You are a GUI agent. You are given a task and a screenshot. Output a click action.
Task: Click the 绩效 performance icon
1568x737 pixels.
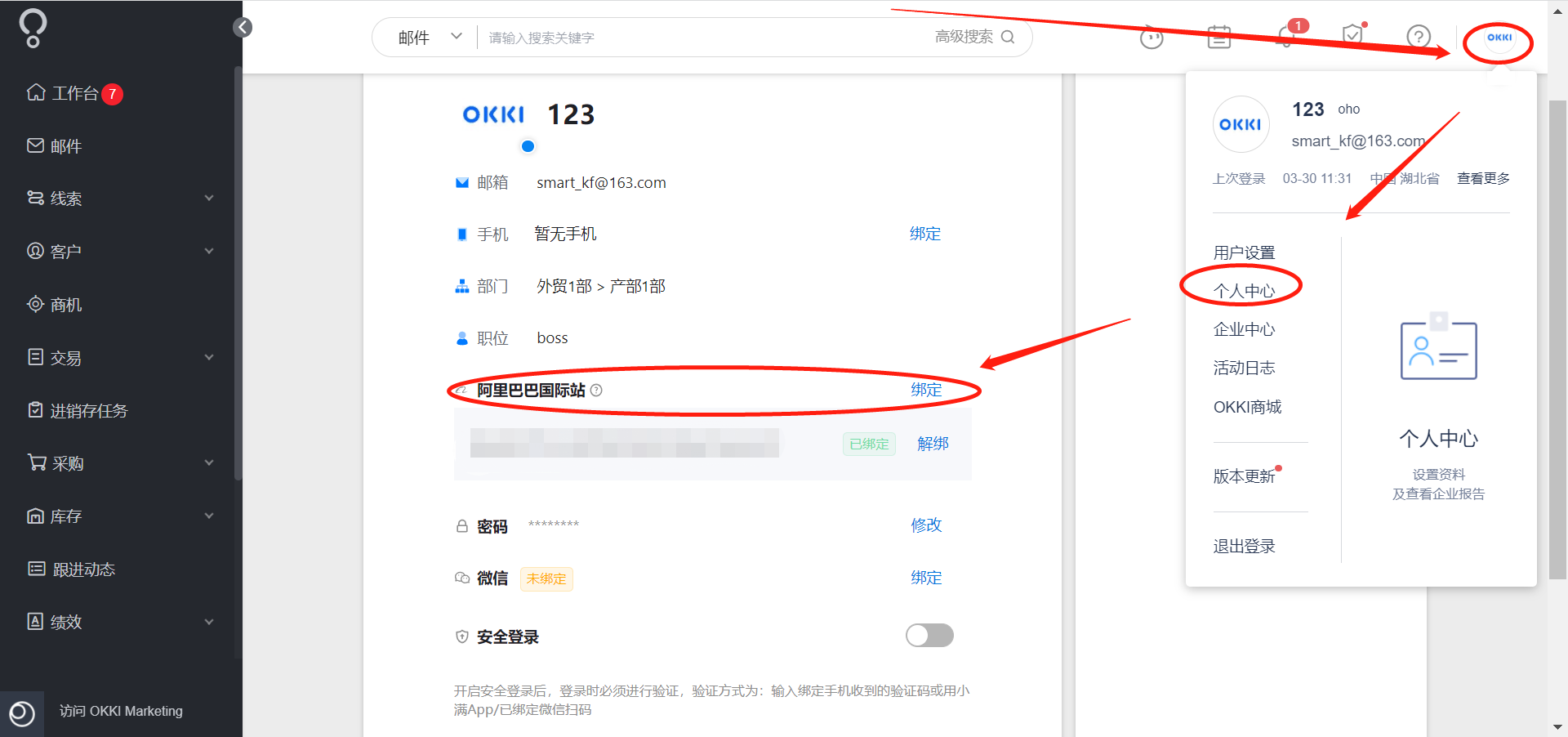pos(36,622)
